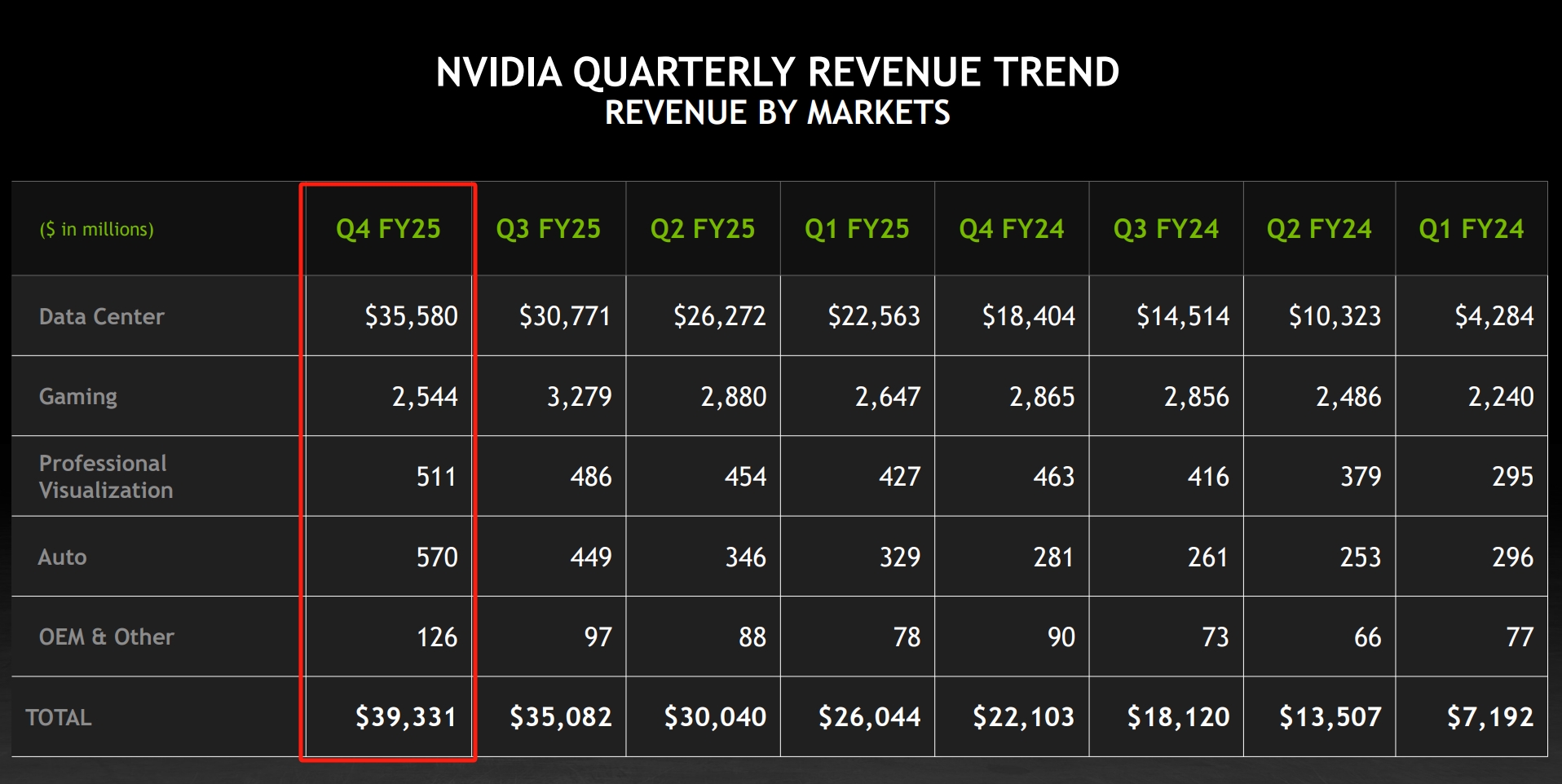This screenshot has width=1562, height=784.
Task: Click the 3,279 Gaming value
Action: (579, 397)
